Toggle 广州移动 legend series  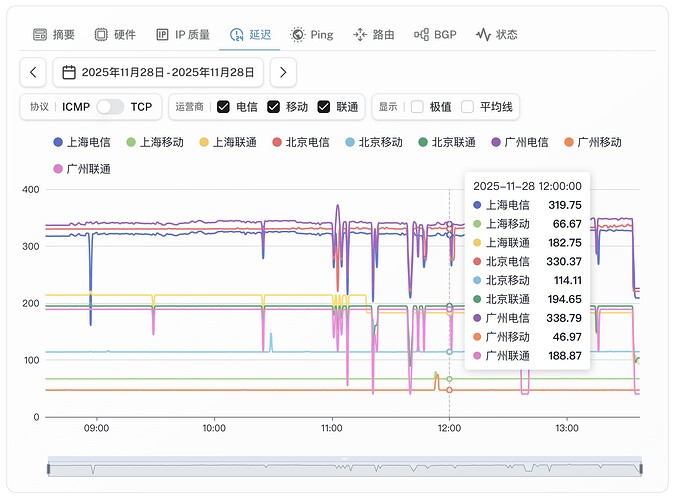click(x=593, y=142)
